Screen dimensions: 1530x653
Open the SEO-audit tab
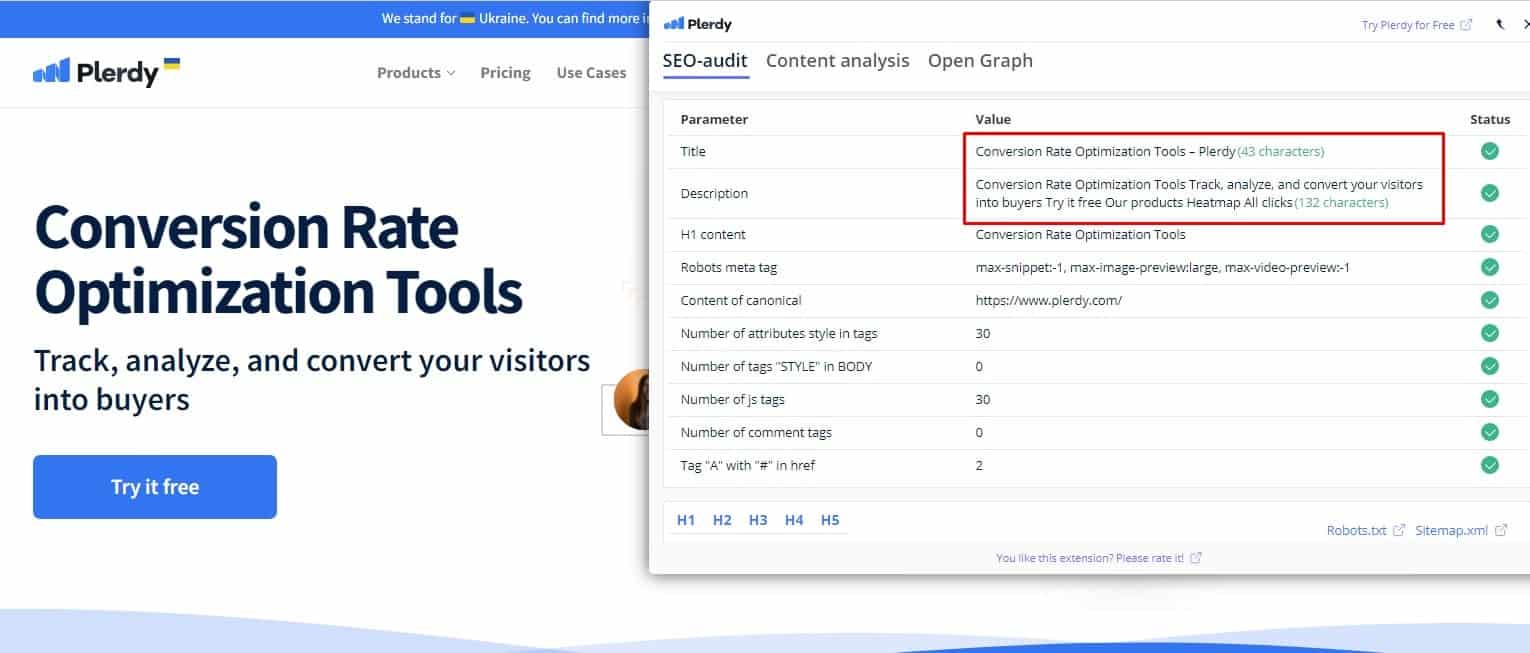705,60
